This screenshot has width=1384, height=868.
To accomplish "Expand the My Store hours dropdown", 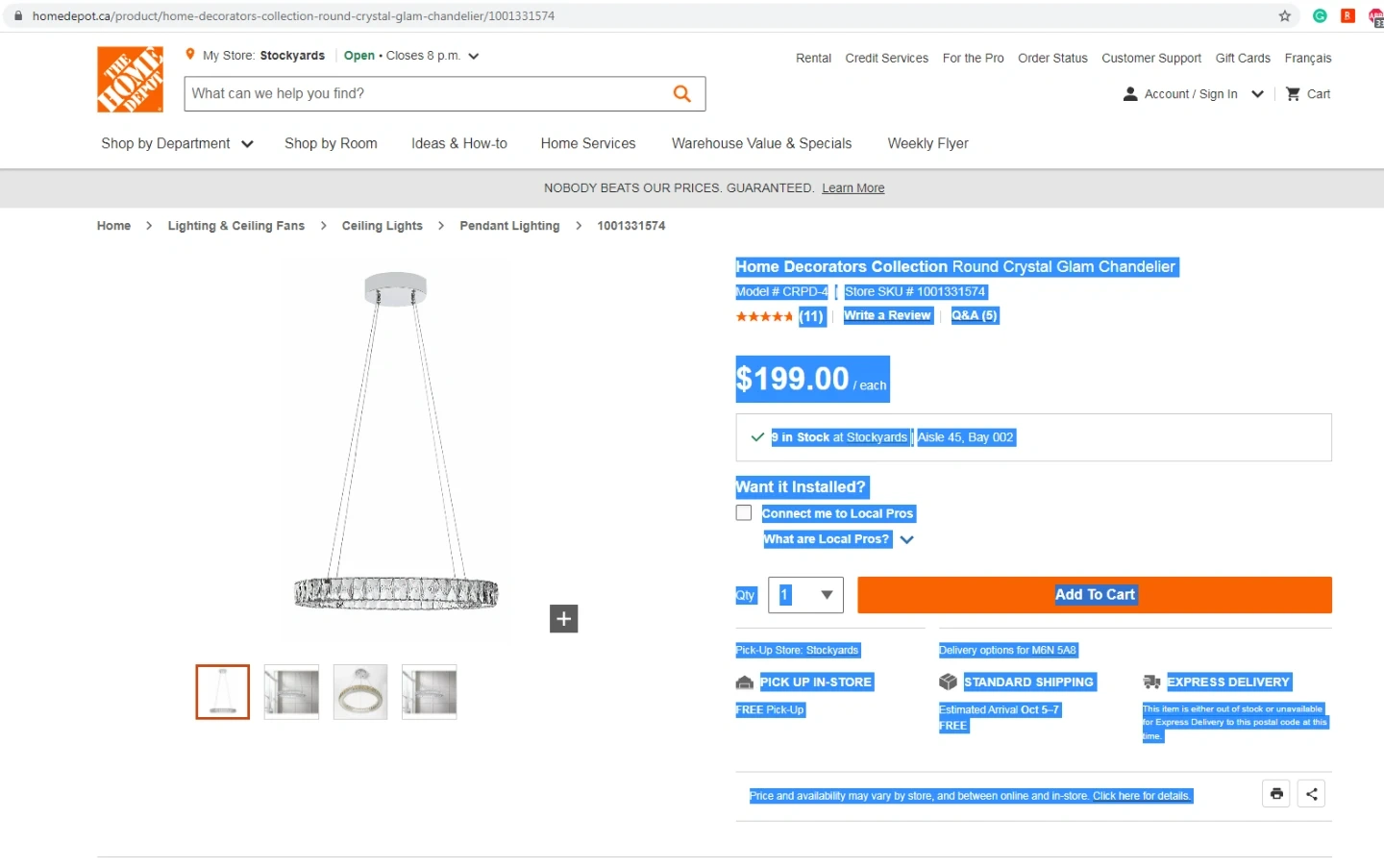I will tap(474, 56).
